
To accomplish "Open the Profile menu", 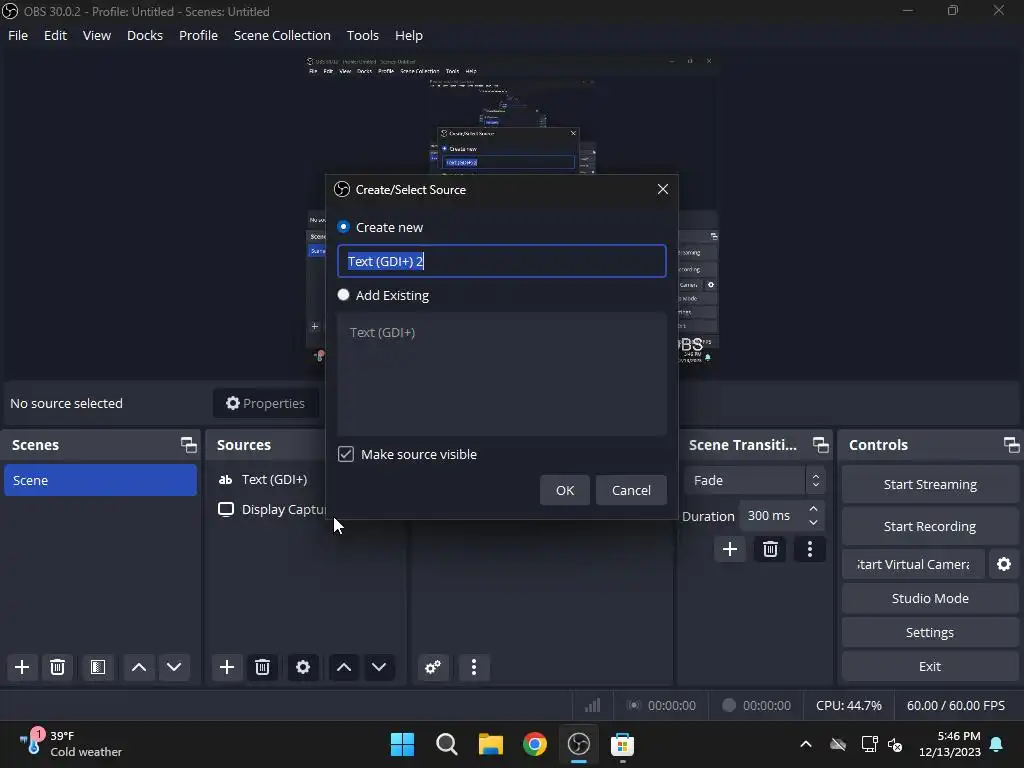I will [199, 35].
